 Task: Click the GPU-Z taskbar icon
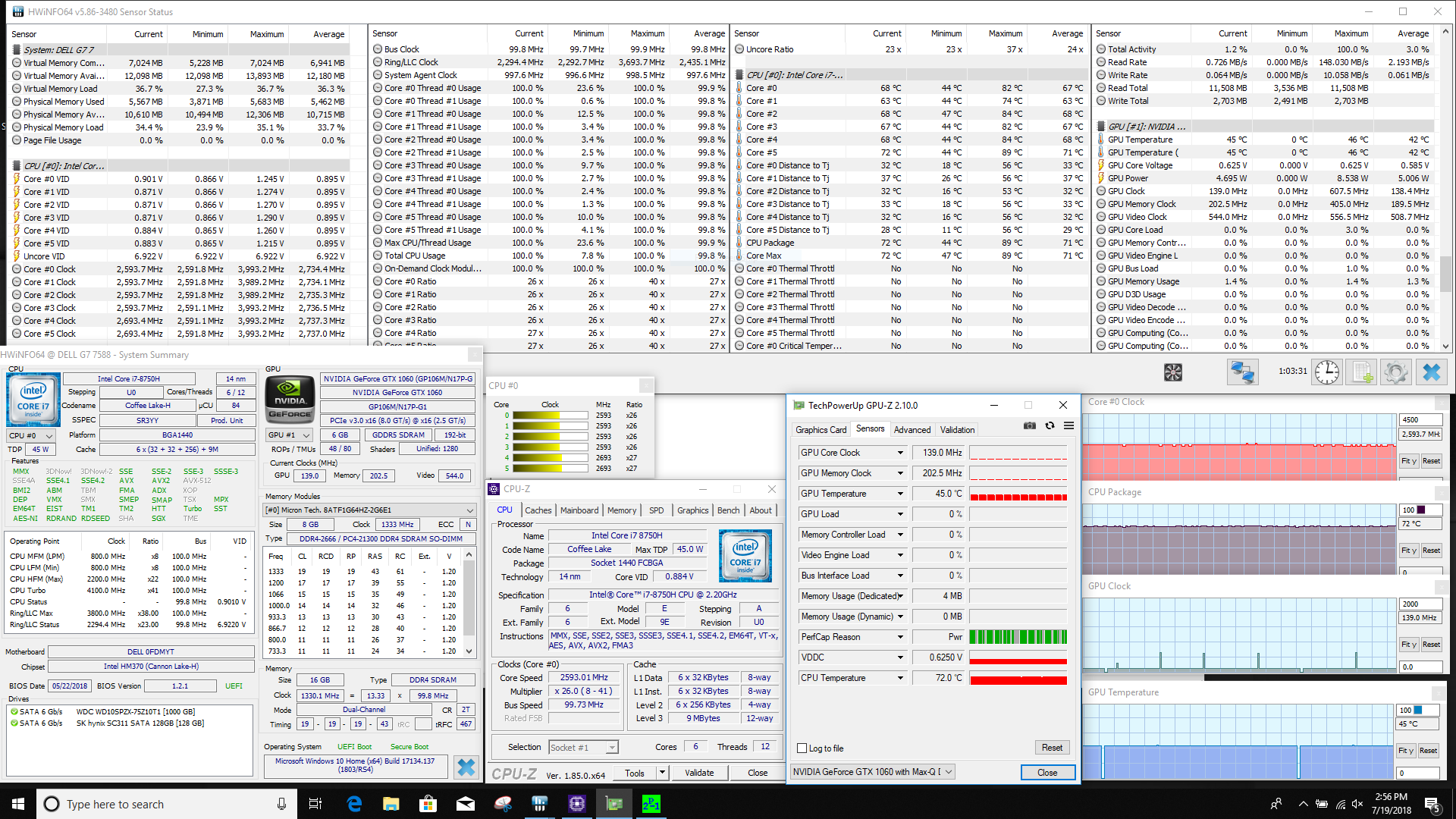coord(613,804)
